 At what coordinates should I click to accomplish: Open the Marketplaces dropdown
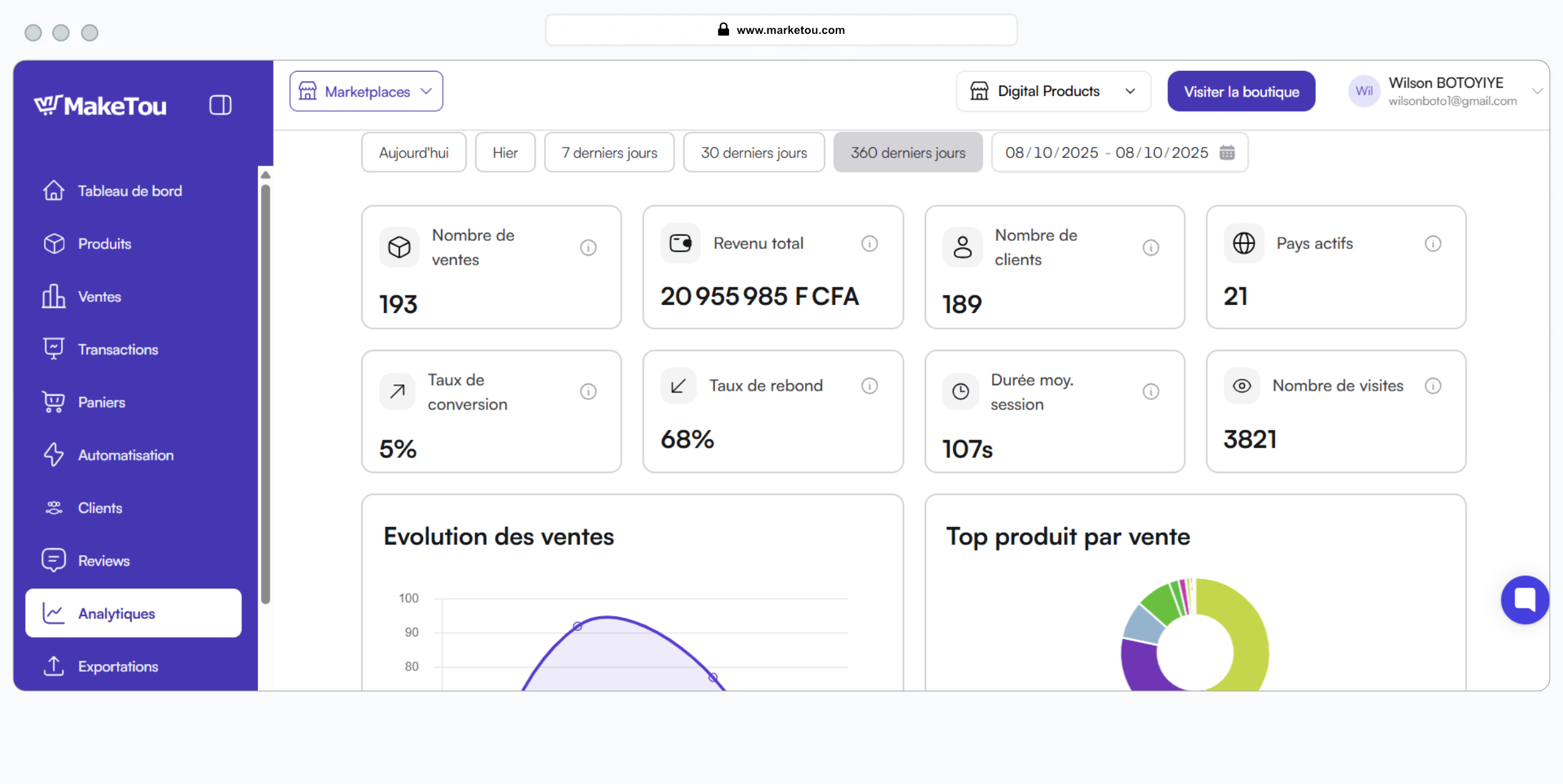(x=366, y=92)
